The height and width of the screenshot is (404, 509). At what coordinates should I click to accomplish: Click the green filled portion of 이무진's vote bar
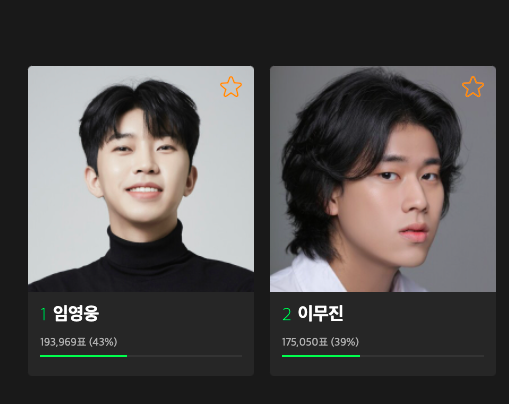pyautogui.click(x=321, y=356)
